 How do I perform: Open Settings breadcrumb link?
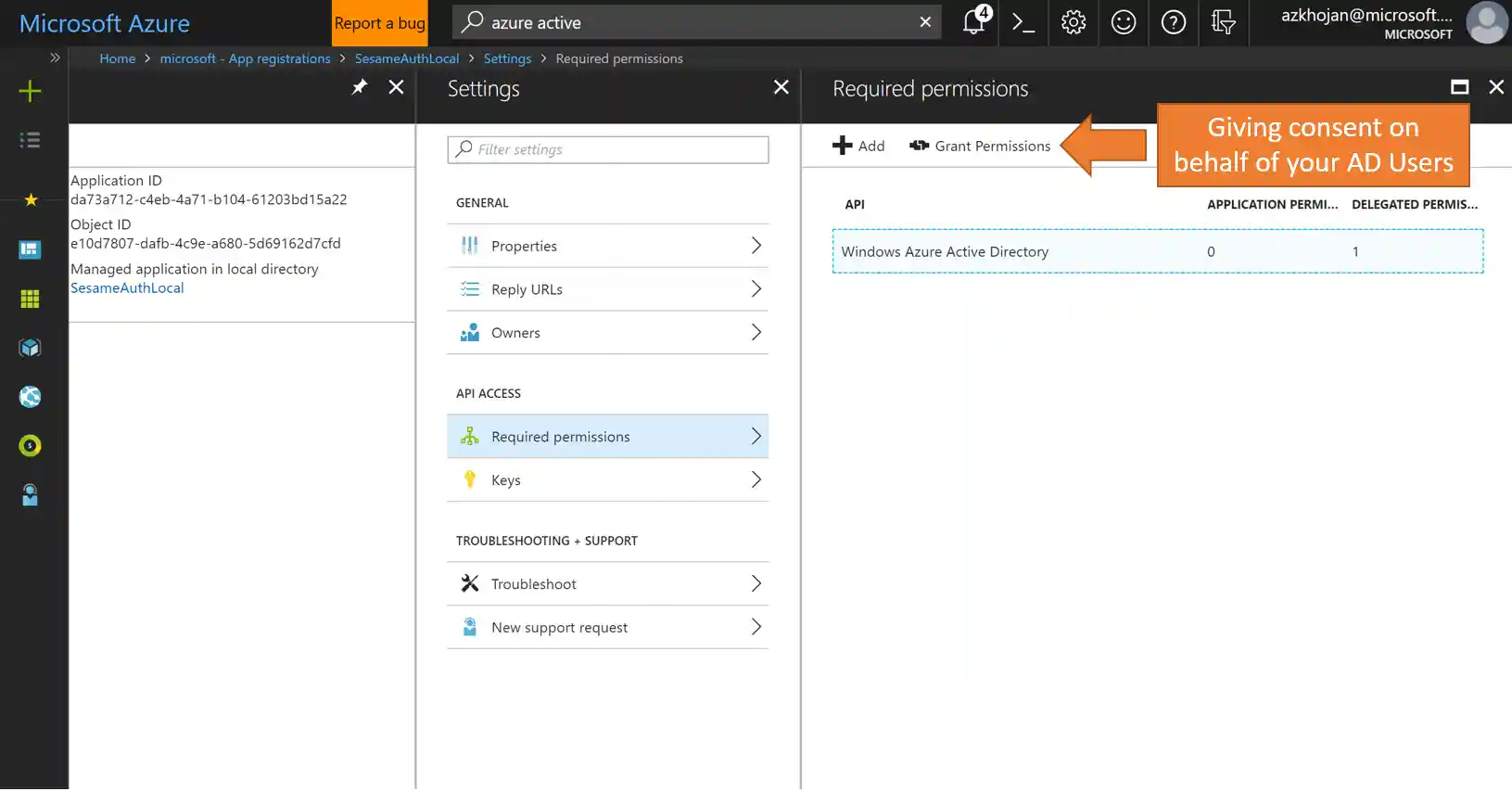click(507, 58)
